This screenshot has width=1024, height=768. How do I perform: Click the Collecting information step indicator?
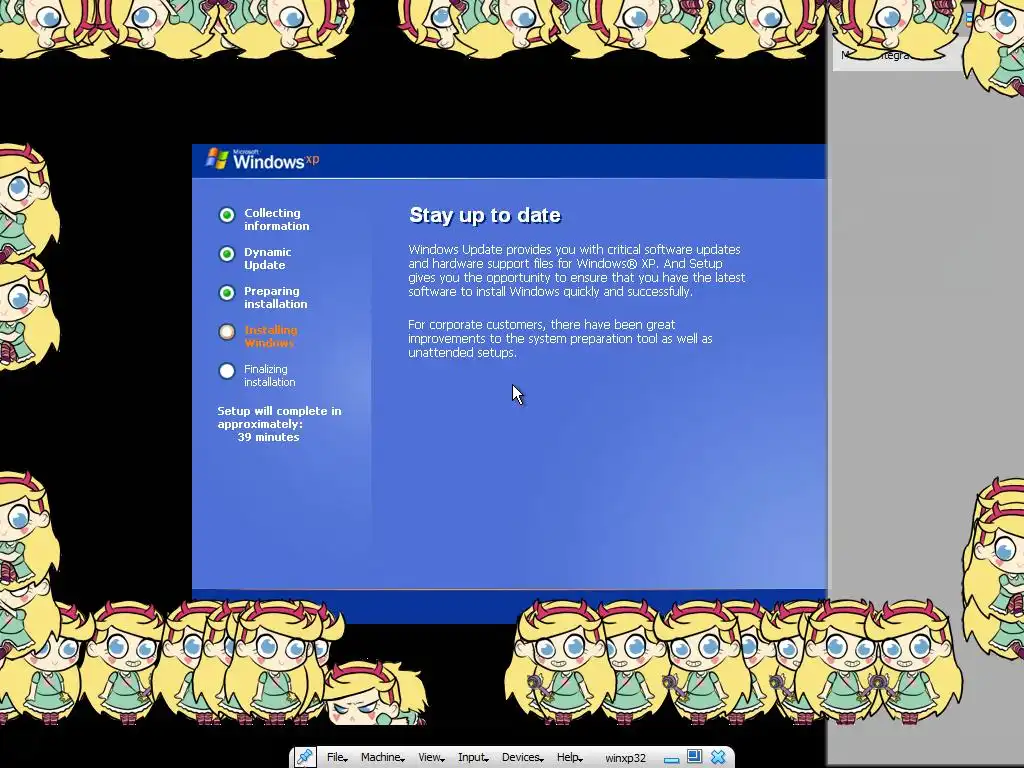[227, 215]
